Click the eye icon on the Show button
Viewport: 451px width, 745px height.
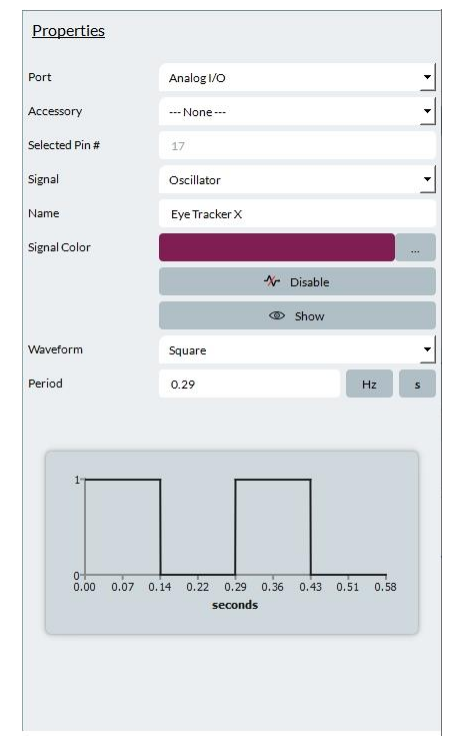(277, 315)
